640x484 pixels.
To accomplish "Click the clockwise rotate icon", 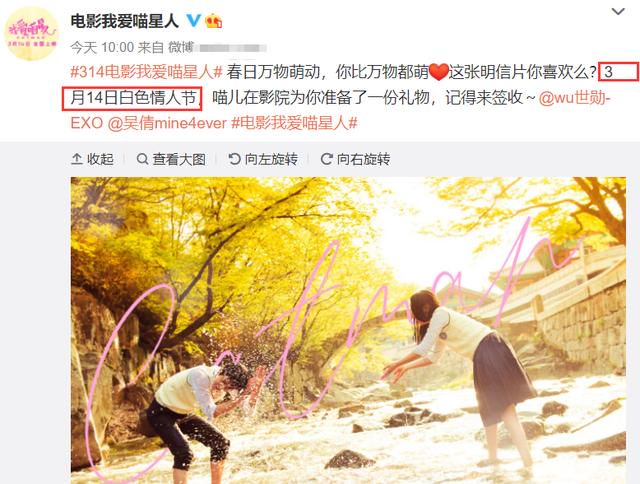I will (327, 159).
